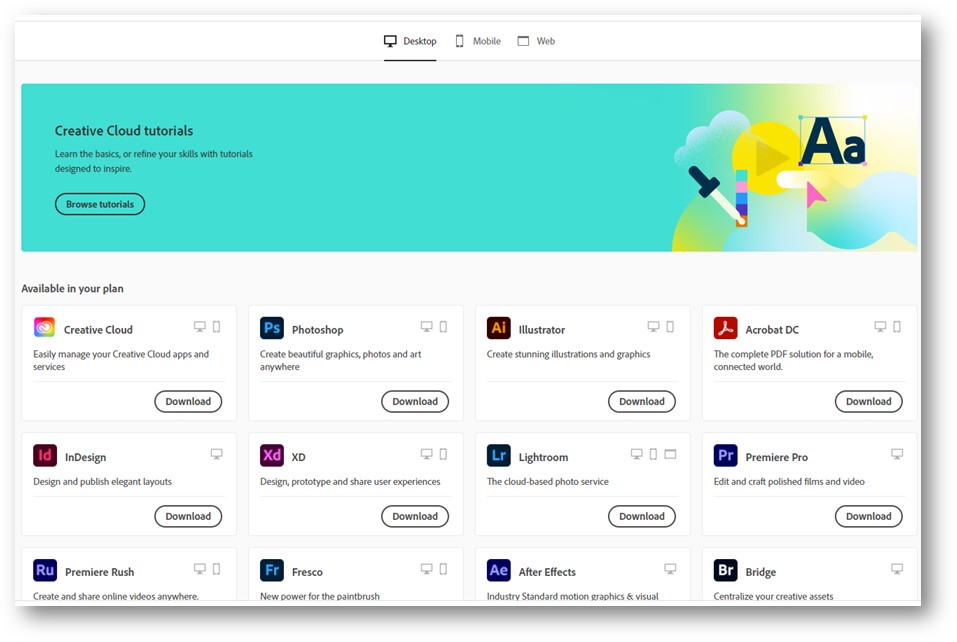
Task: Download Lightroom
Action: pos(641,516)
